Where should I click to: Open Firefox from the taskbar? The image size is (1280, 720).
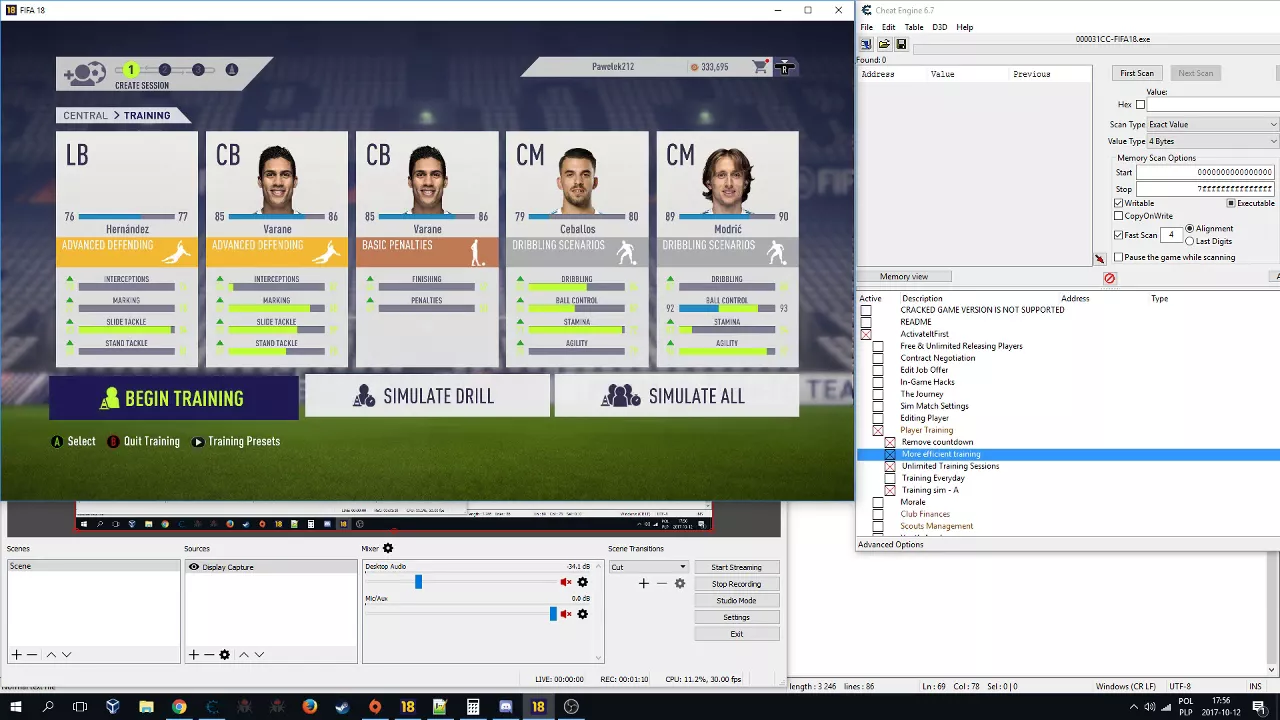[309, 707]
